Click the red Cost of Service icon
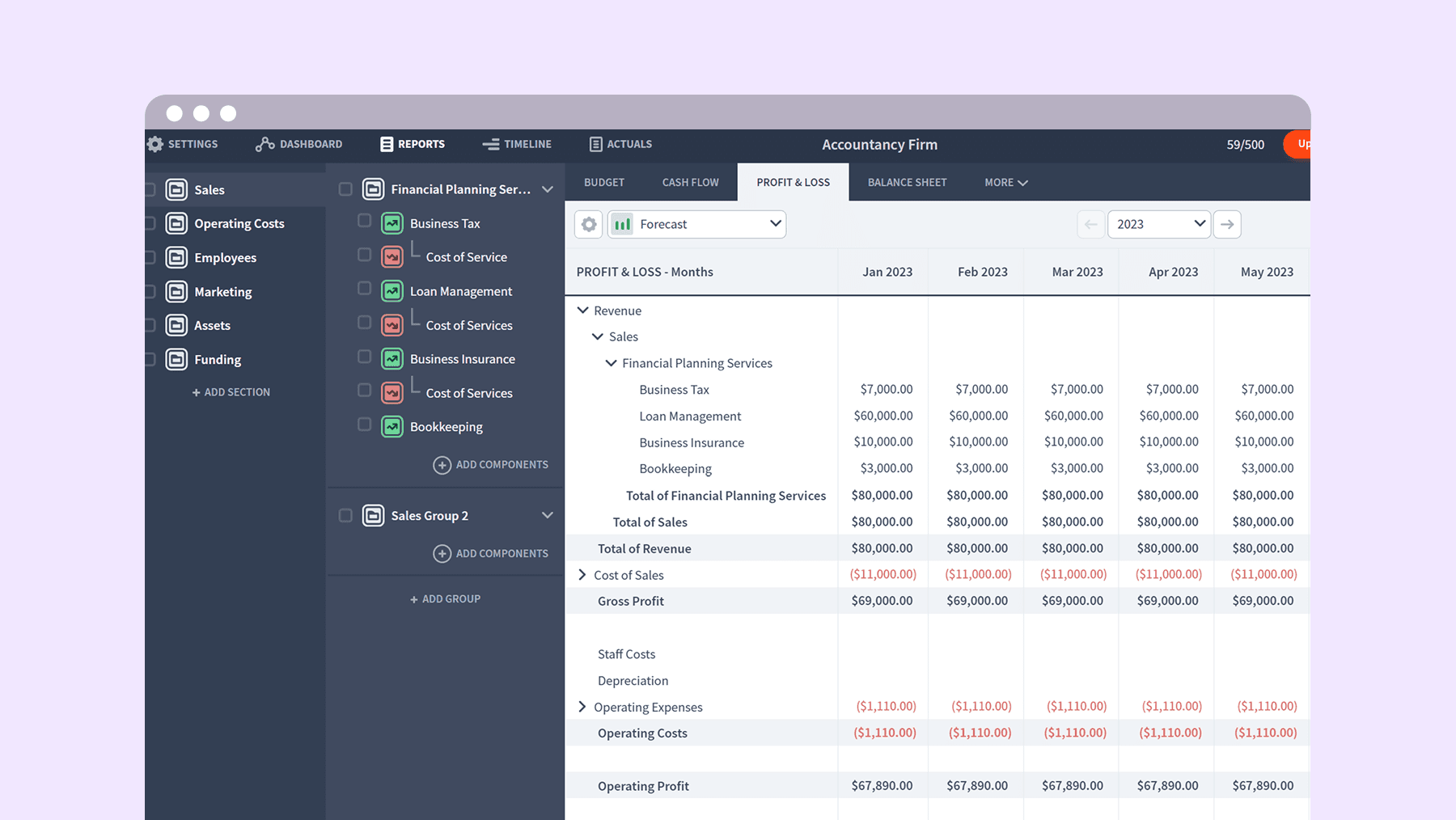This screenshot has height=820, width=1456. point(392,257)
